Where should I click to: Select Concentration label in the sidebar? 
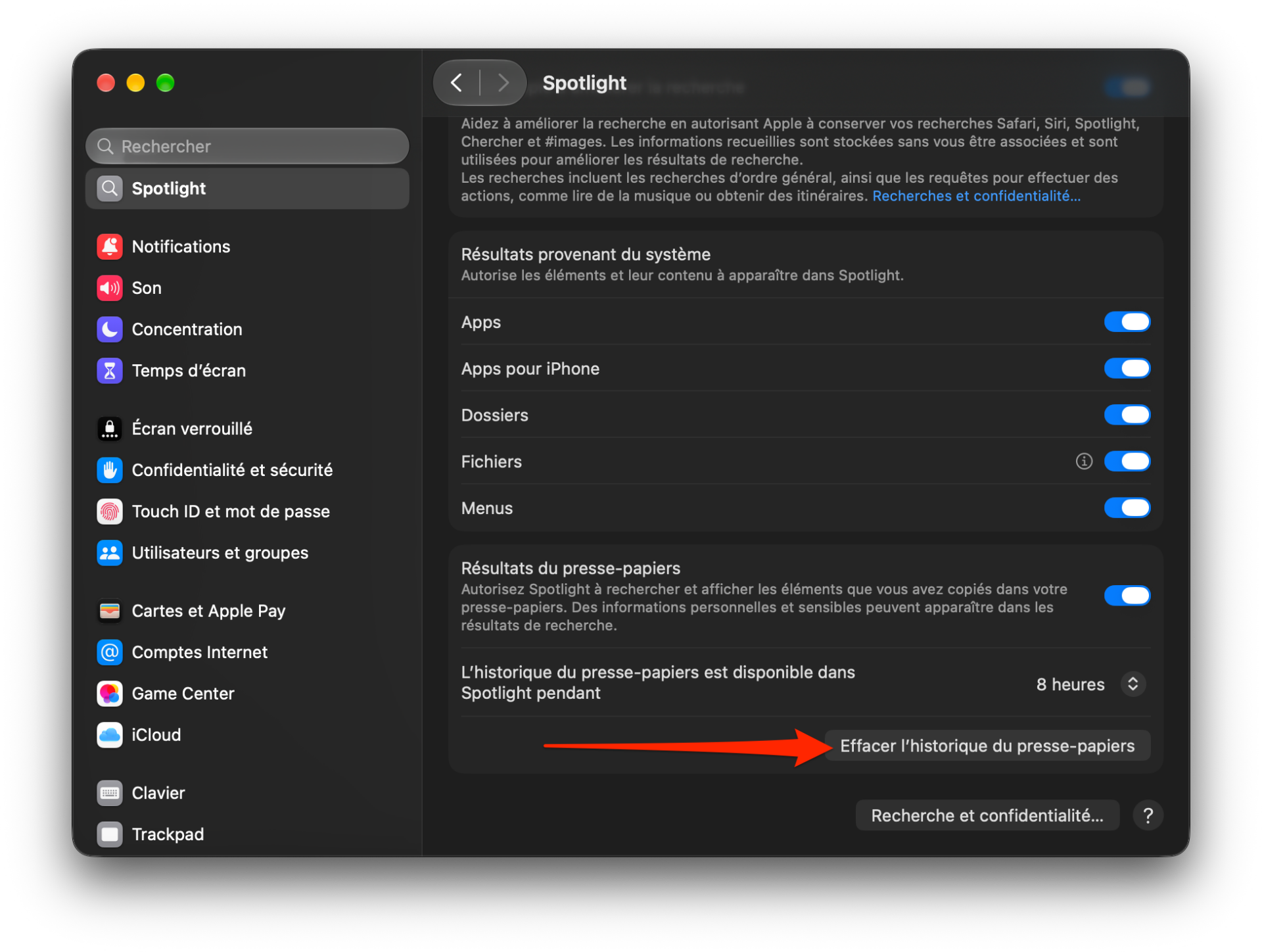(x=187, y=329)
